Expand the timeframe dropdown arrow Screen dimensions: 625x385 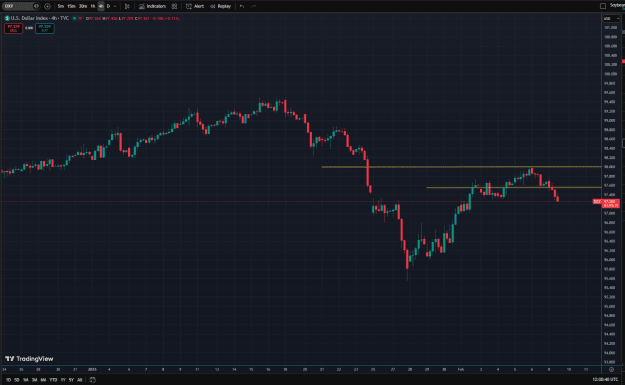tap(115, 6)
